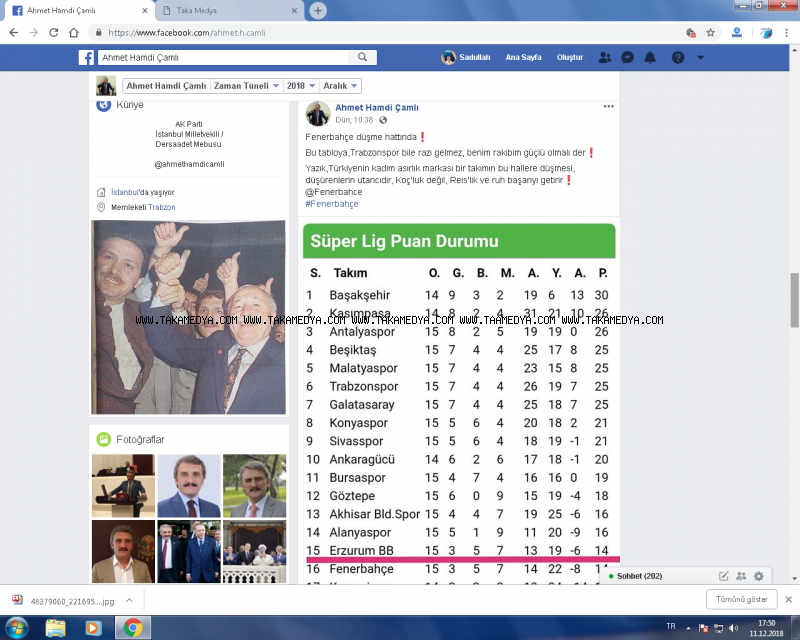The height and width of the screenshot is (640, 800).
Task: Expand options for downloaded jpg file
Action: pos(130,600)
